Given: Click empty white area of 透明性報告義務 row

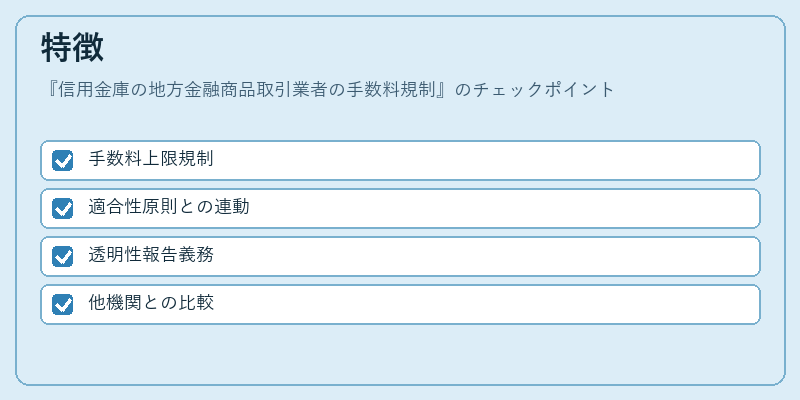Looking at the screenshot, I should pyautogui.click(x=485, y=256).
